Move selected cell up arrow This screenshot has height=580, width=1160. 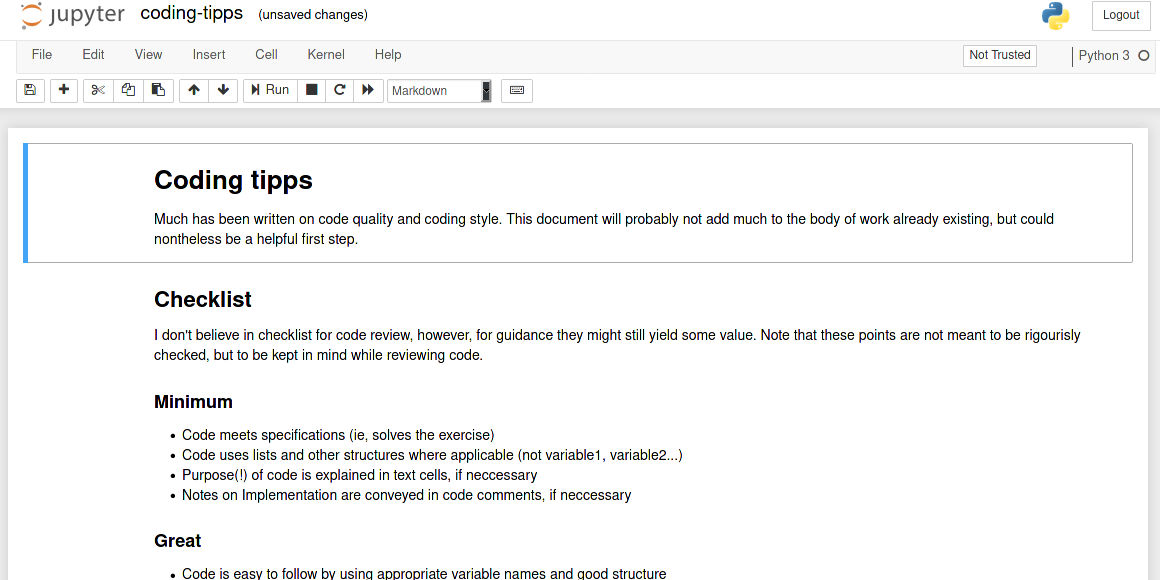(x=194, y=90)
